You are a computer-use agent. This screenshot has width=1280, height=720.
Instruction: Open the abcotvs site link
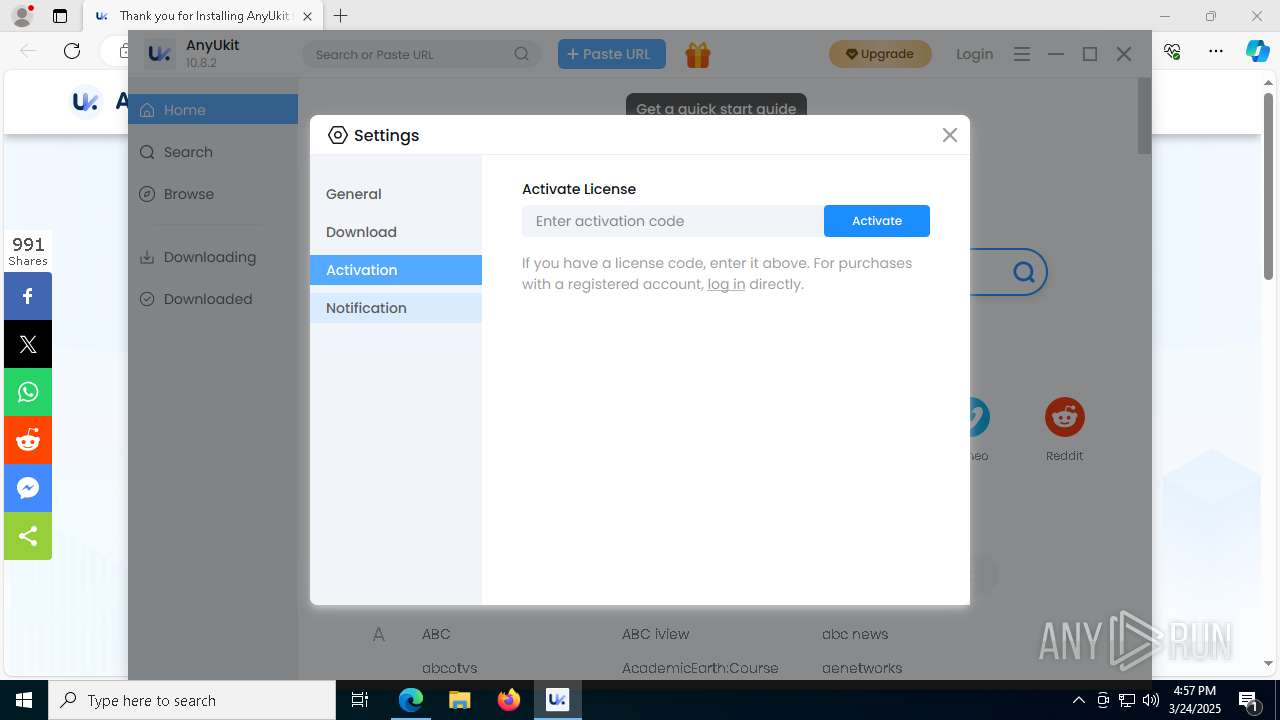click(x=450, y=668)
